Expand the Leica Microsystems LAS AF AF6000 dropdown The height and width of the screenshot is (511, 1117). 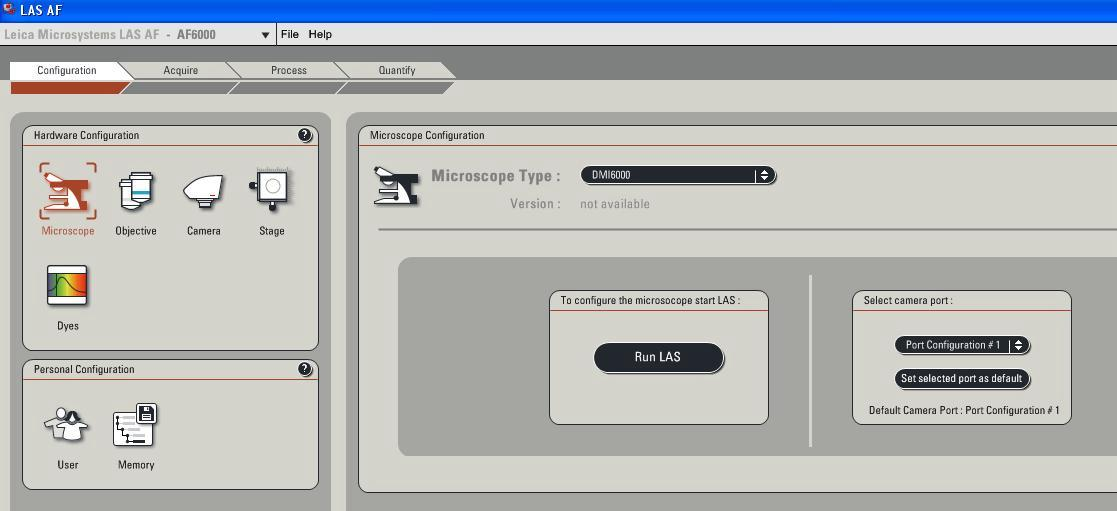137,34
